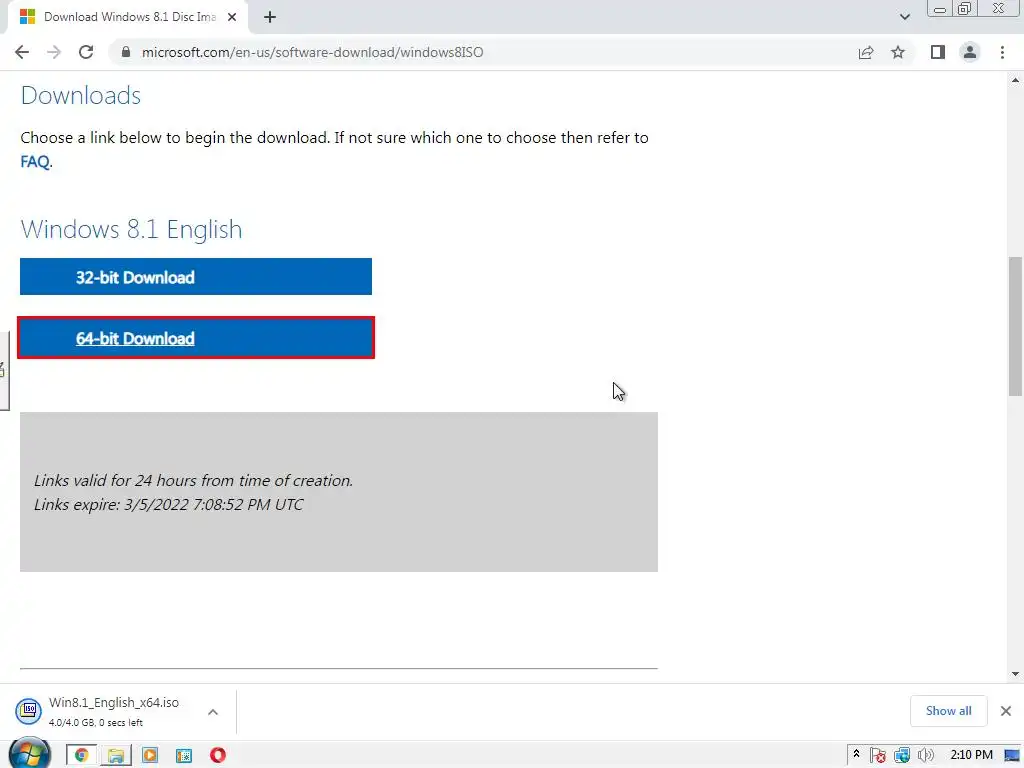Screen dimensions: 1024x768
Task: Open a new browser tab
Action: pos(270,17)
